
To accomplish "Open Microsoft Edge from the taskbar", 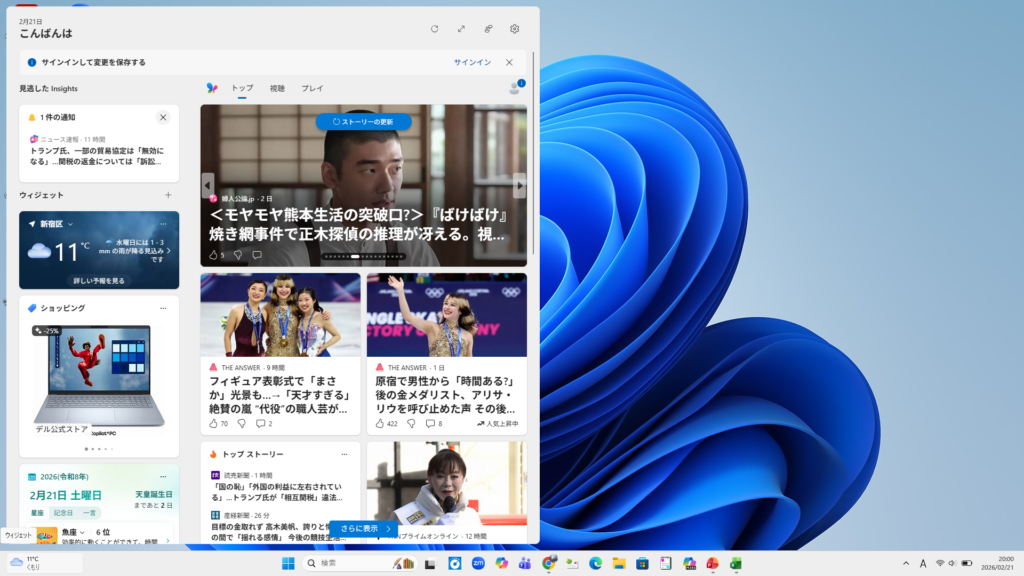I will [x=596, y=563].
